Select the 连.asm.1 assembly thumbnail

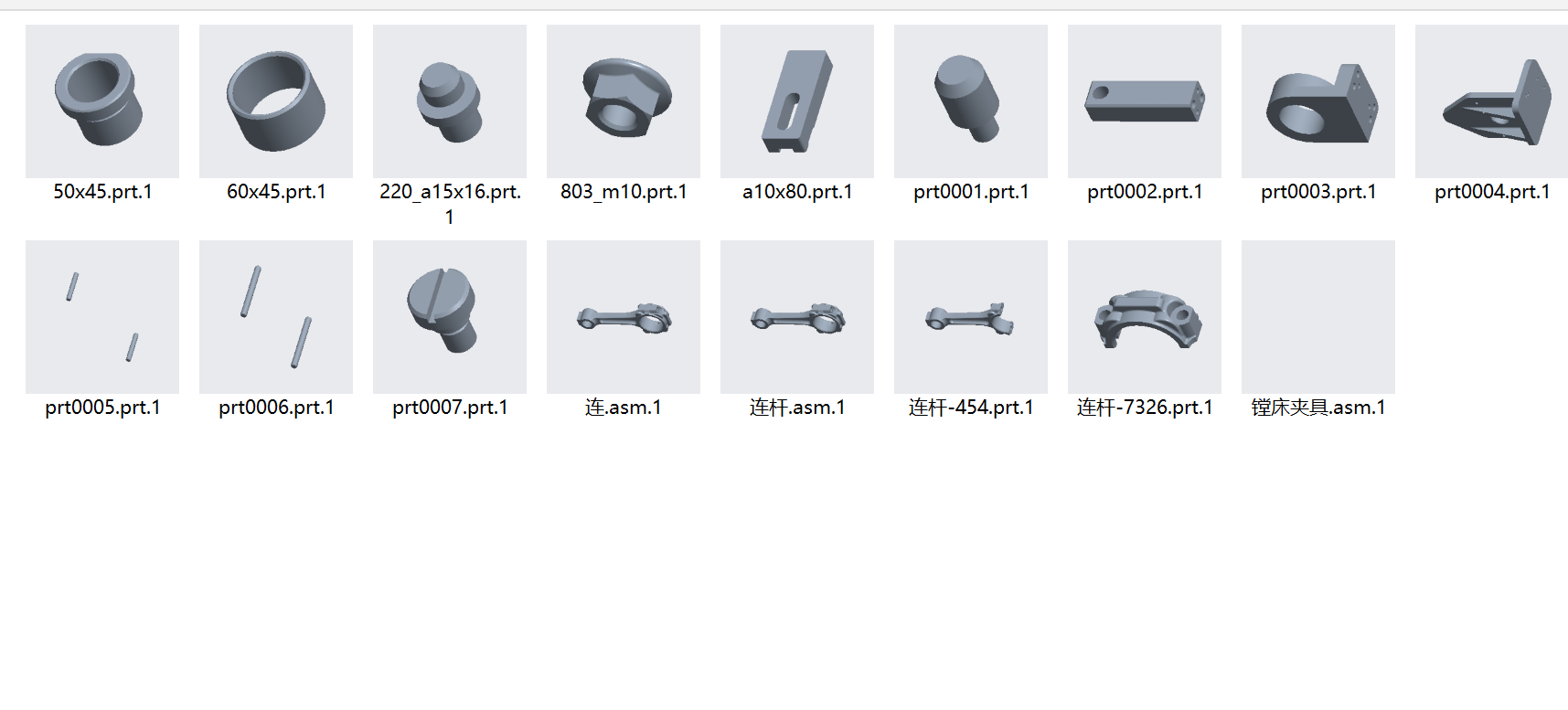click(x=624, y=317)
